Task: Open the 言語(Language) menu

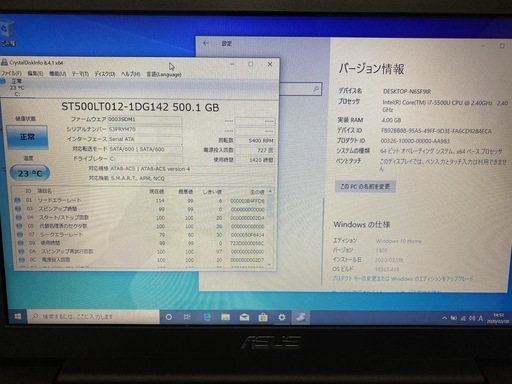Action: click(164, 74)
